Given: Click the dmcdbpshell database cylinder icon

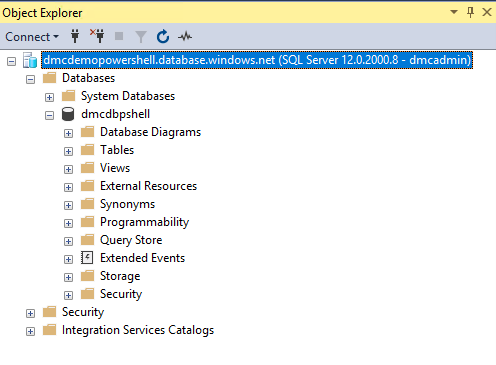Looking at the screenshot, I should pyautogui.click(x=68, y=114).
